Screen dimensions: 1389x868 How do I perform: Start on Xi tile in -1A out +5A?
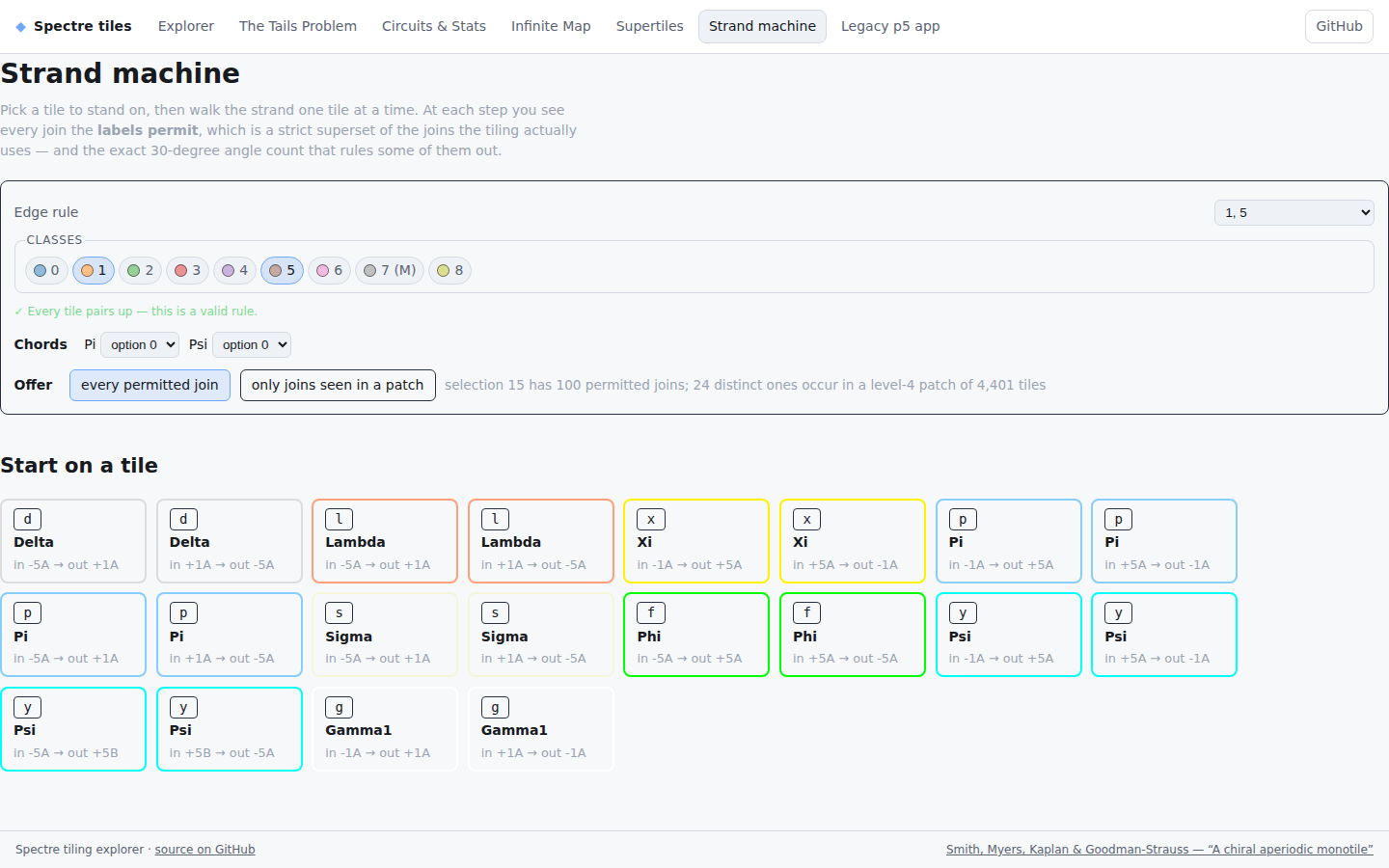click(x=696, y=541)
